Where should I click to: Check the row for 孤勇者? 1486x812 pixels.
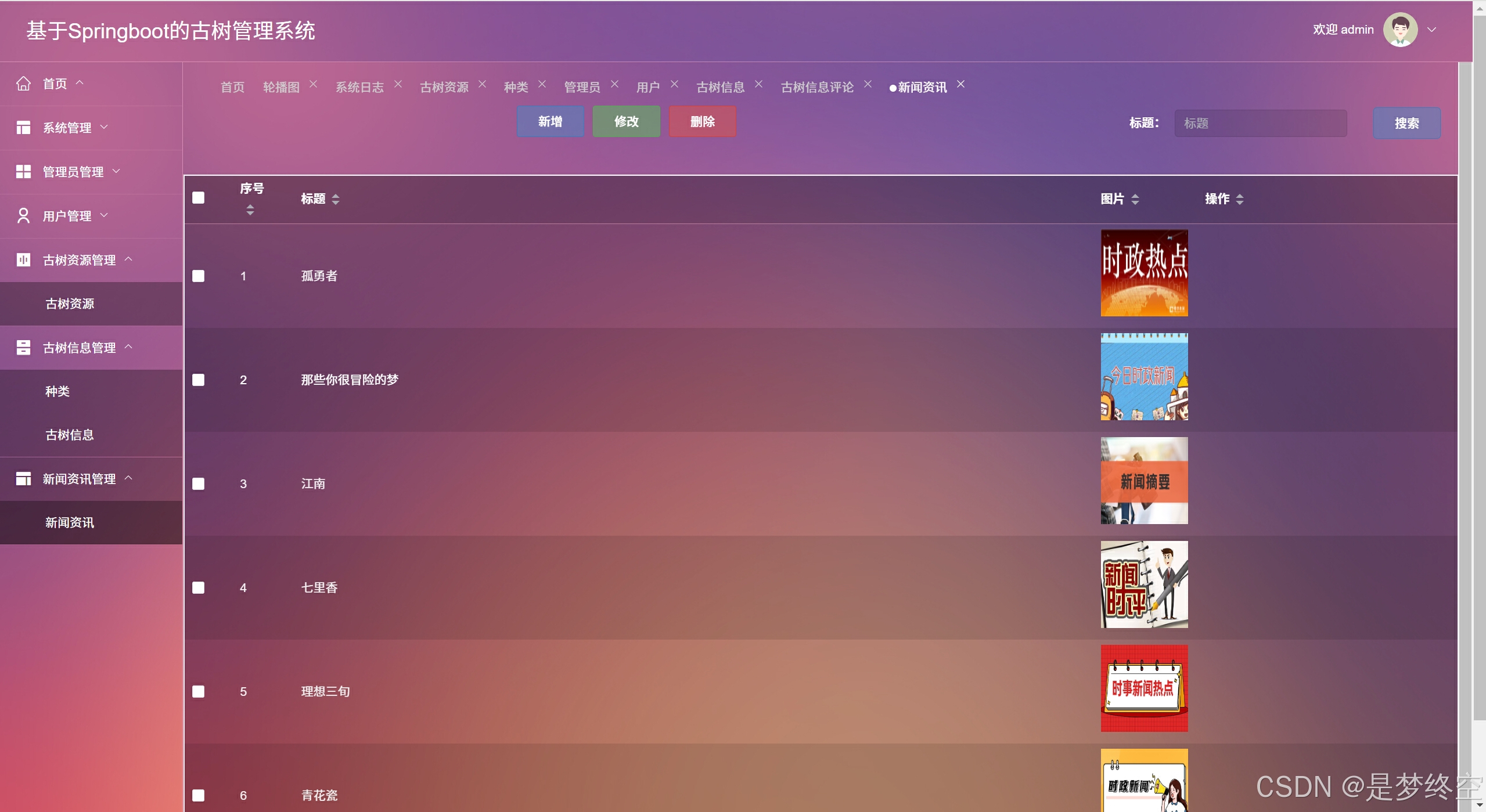tap(198, 276)
